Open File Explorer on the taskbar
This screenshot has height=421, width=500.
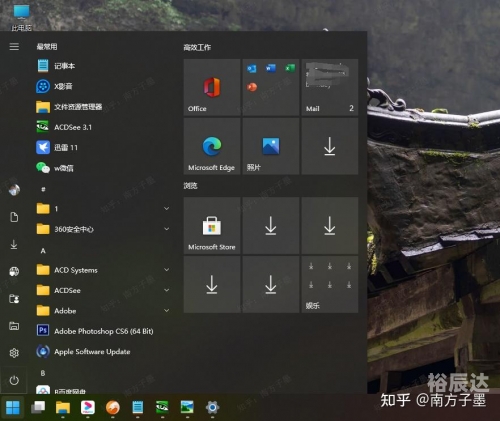click(63, 407)
